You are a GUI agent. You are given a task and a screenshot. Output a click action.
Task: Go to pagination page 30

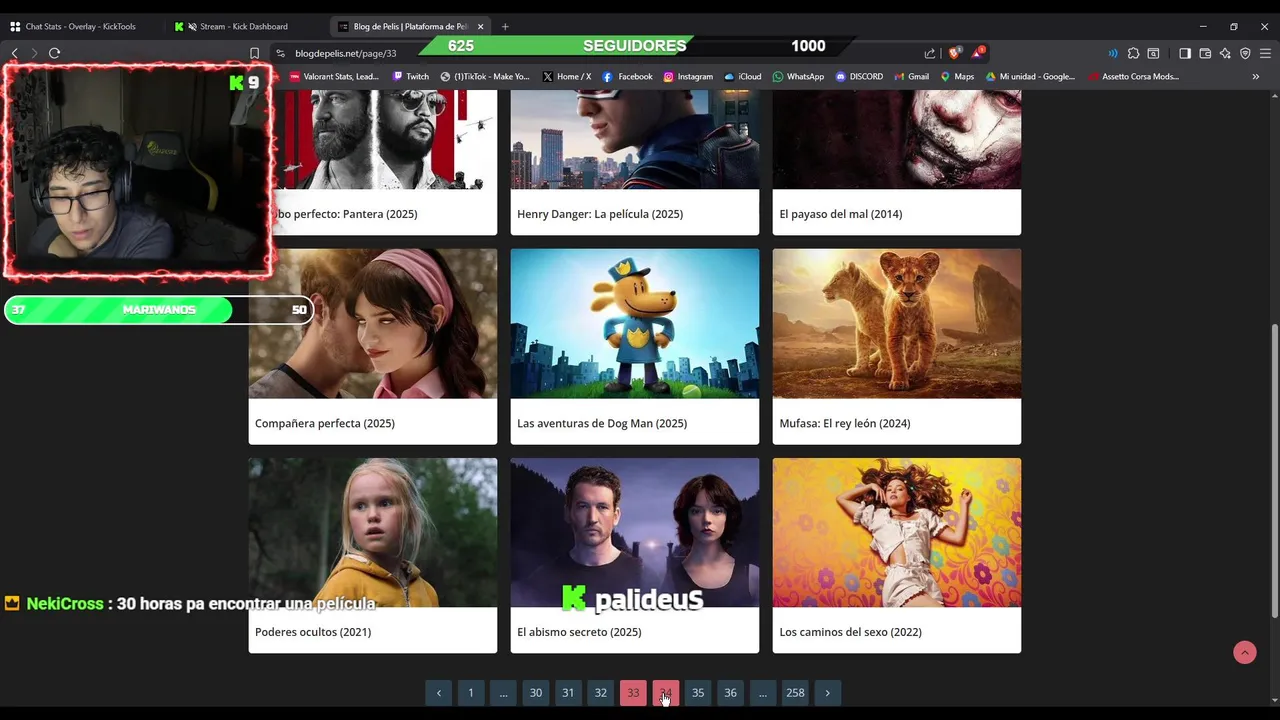tap(536, 693)
